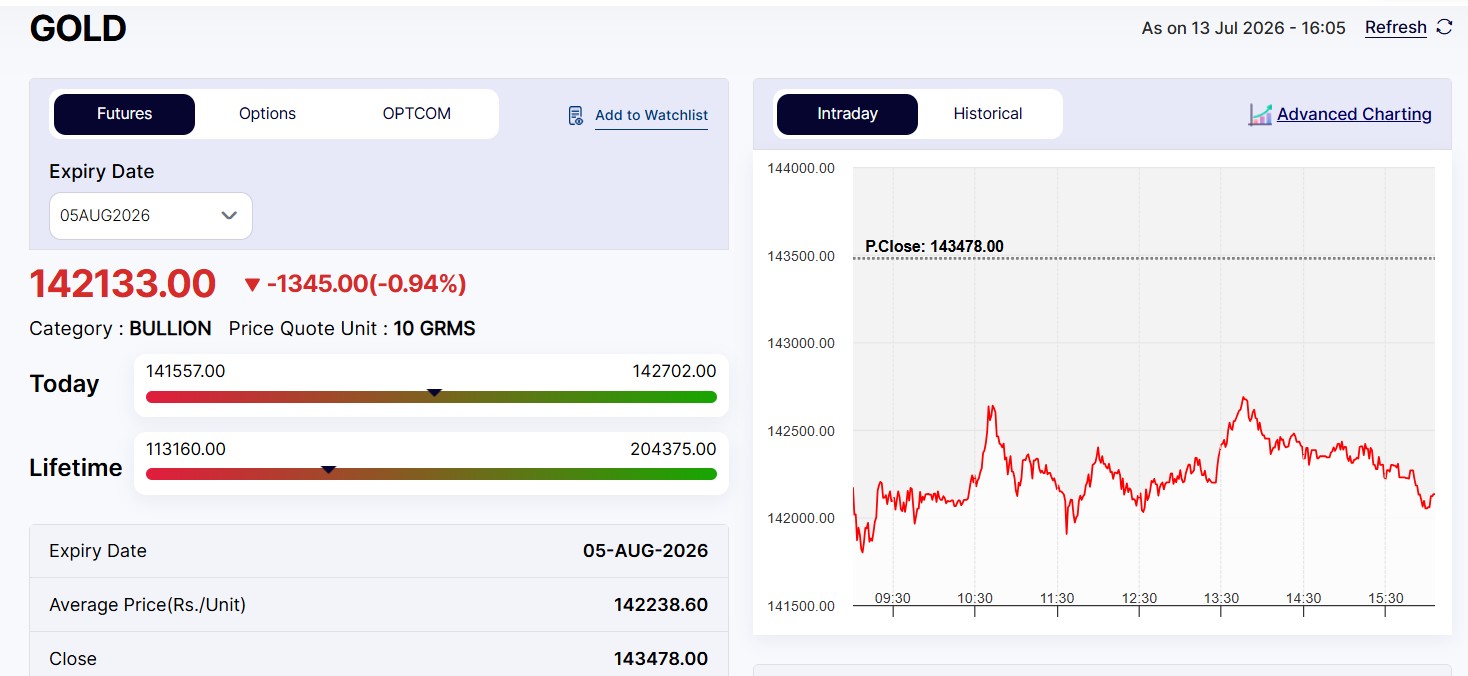Click the watchlist document icon
This screenshot has height=676, width=1468.
click(x=576, y=115)
